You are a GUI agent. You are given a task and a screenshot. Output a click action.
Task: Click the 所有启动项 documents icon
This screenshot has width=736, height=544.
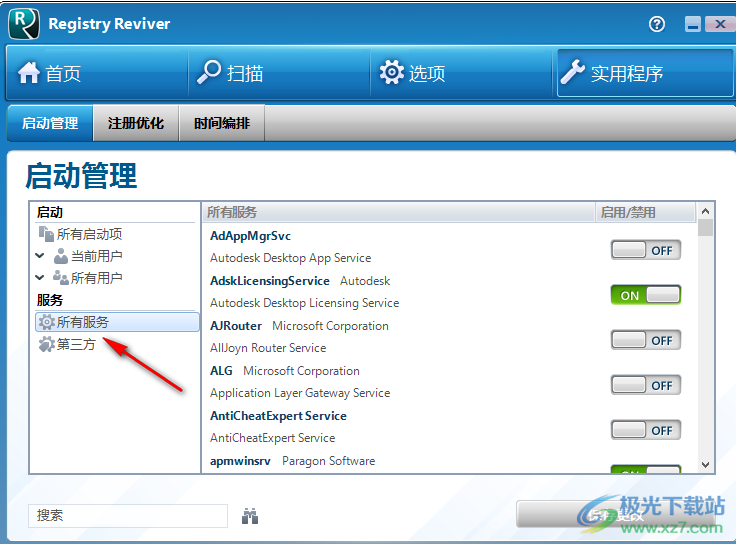click(46, 234)
